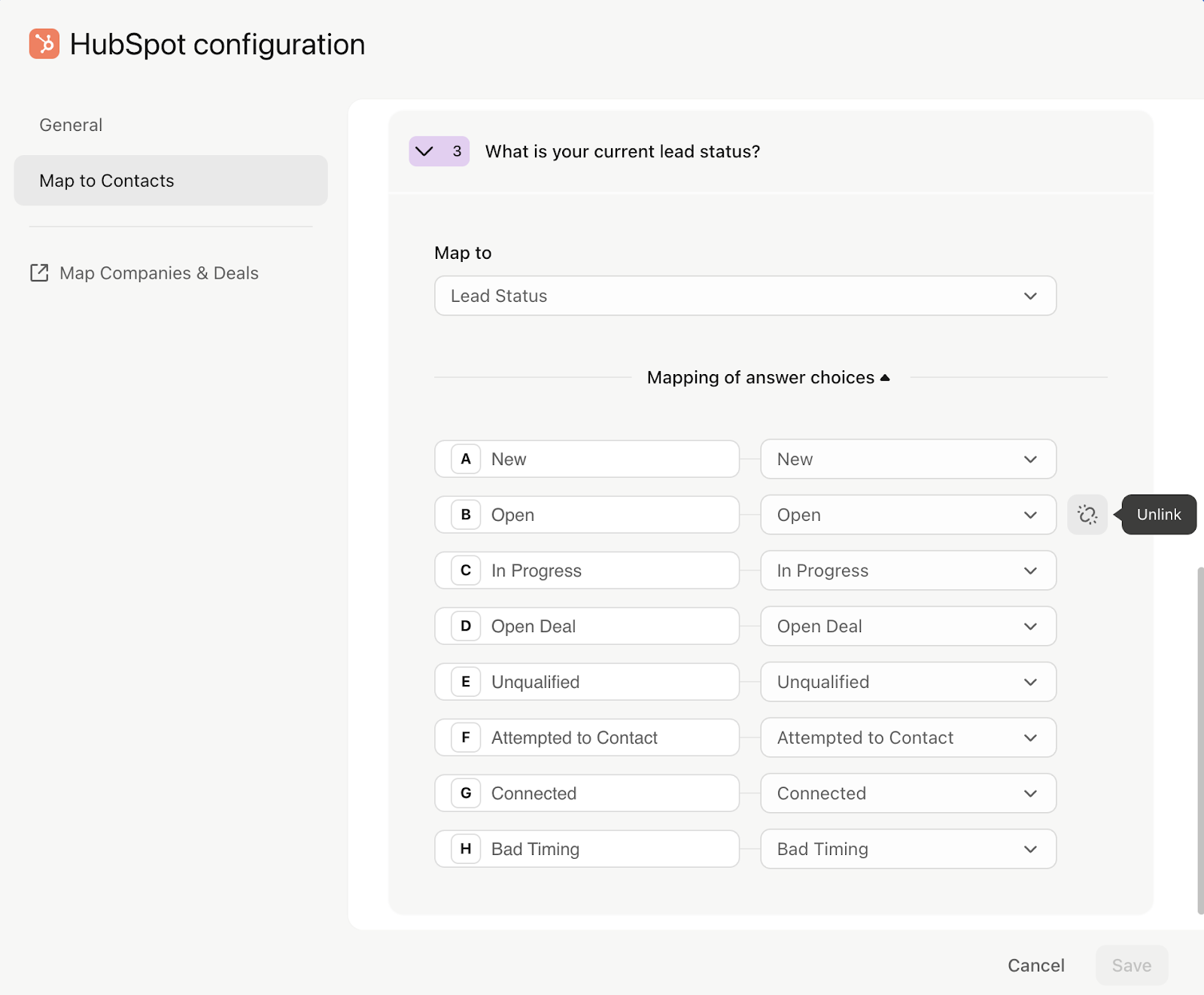The image size is (1204, 995).
Task: Click the Unlink icon beside Open
Action: 1087,515
